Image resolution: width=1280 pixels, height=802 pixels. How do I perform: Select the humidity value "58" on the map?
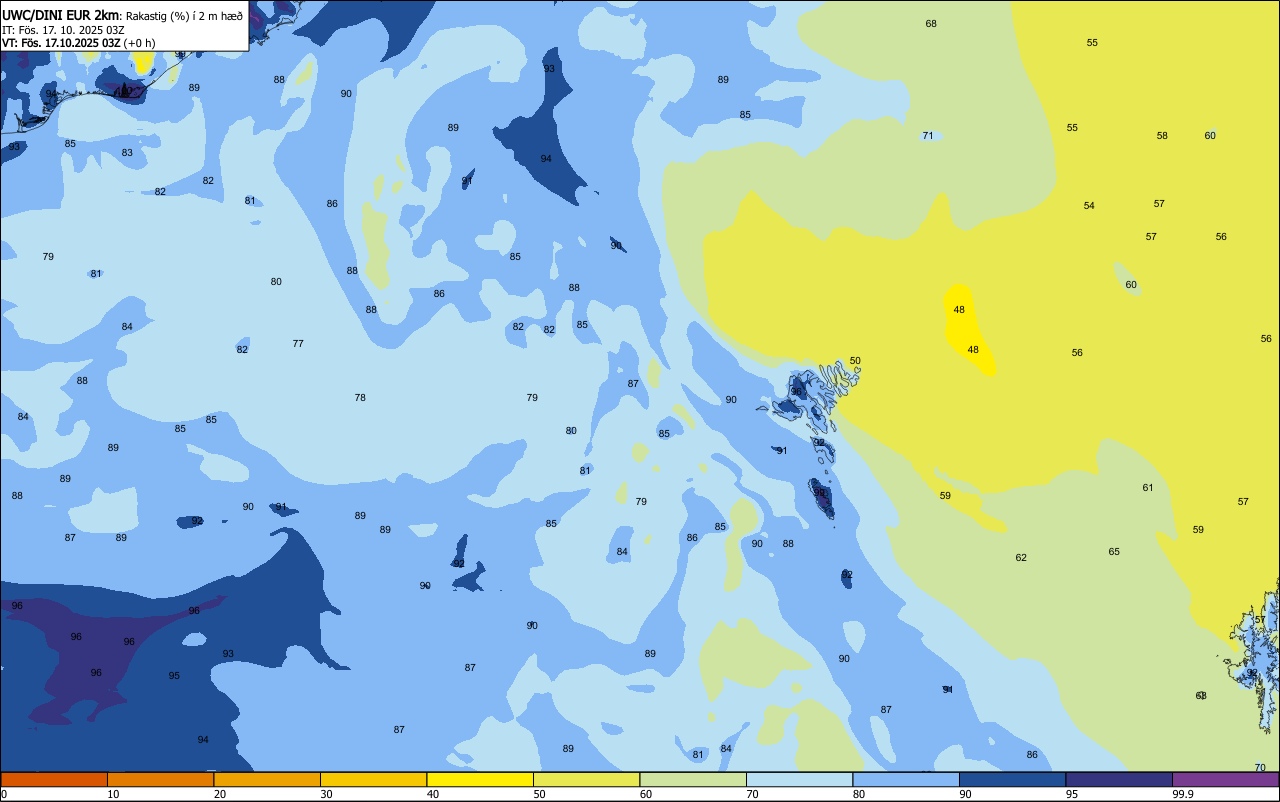(x=1162, y=136)
